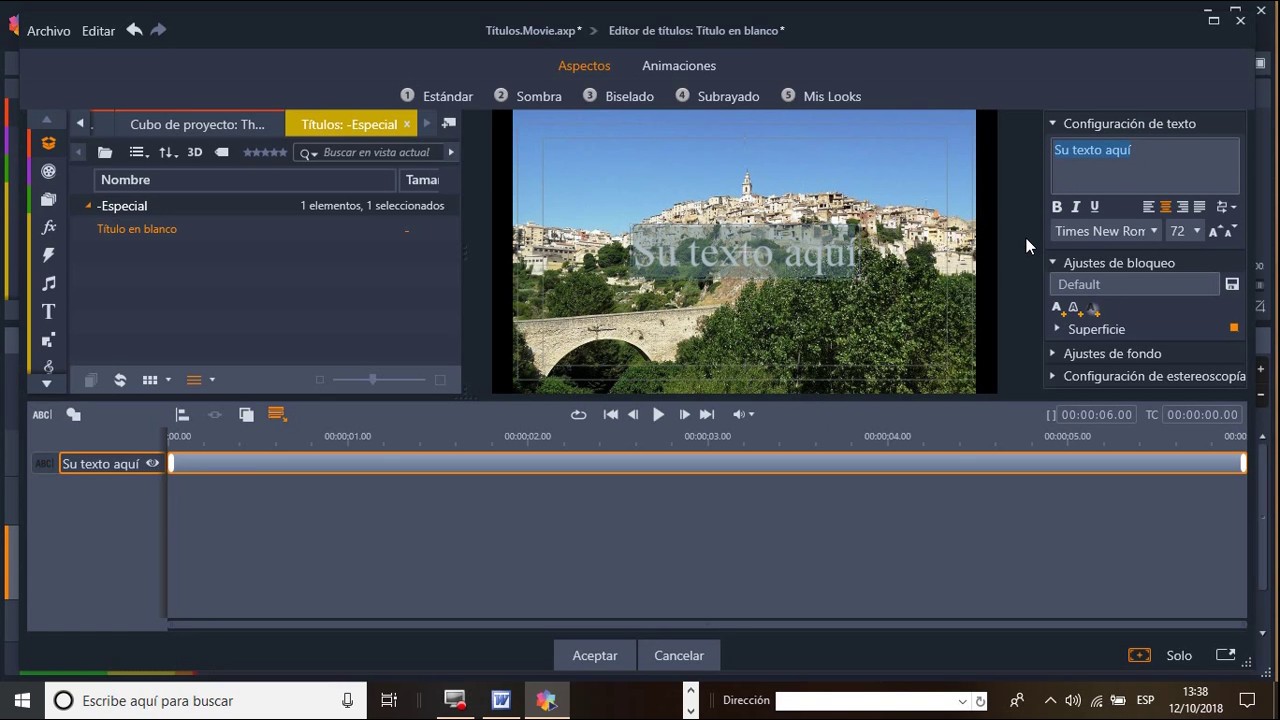The height and width of the screenshot is (720, 1280).
Task: Toggle bold text formatting
Action: pyautogui.click(x=1057, y=207)
